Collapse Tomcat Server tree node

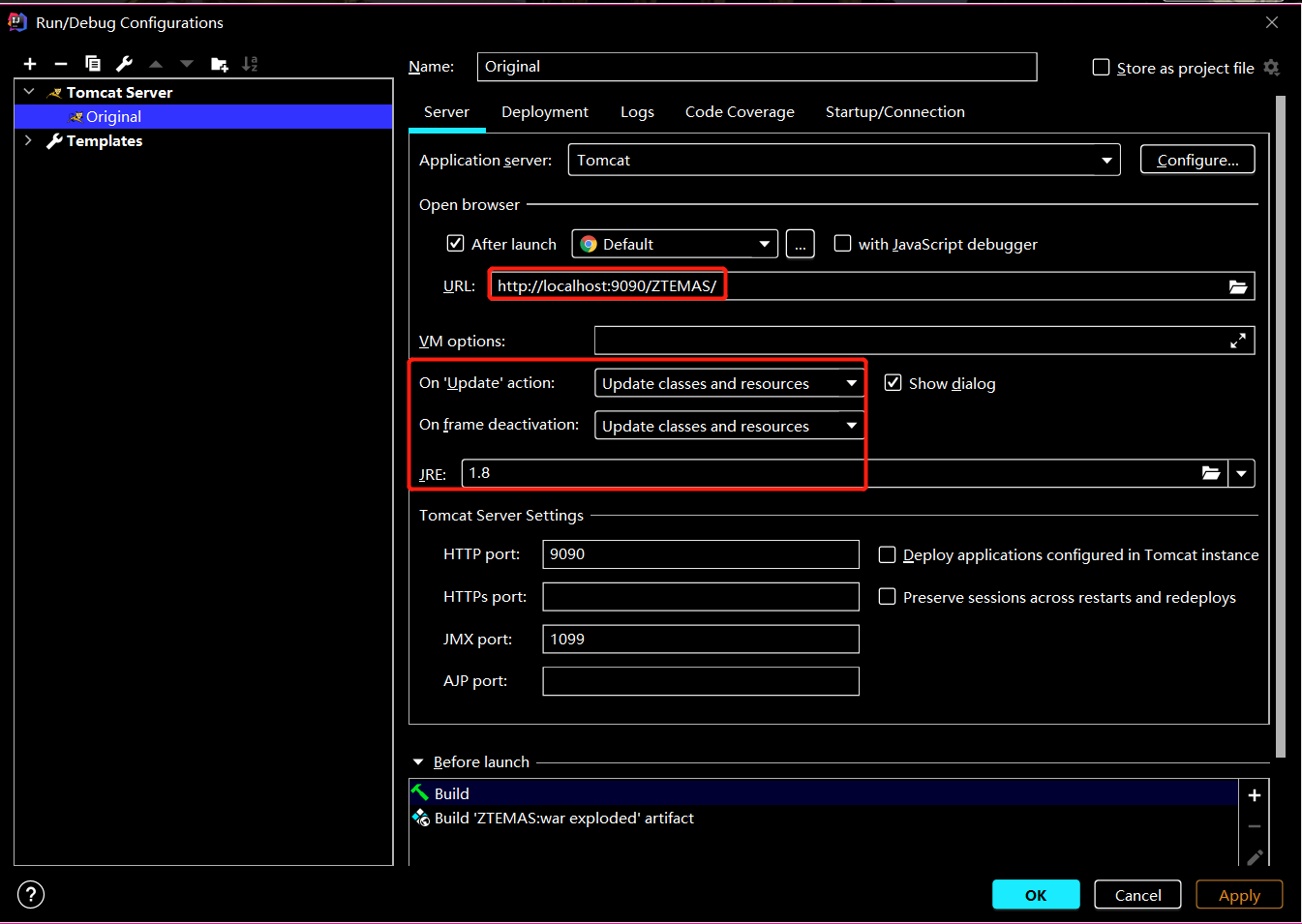[29, 92]
